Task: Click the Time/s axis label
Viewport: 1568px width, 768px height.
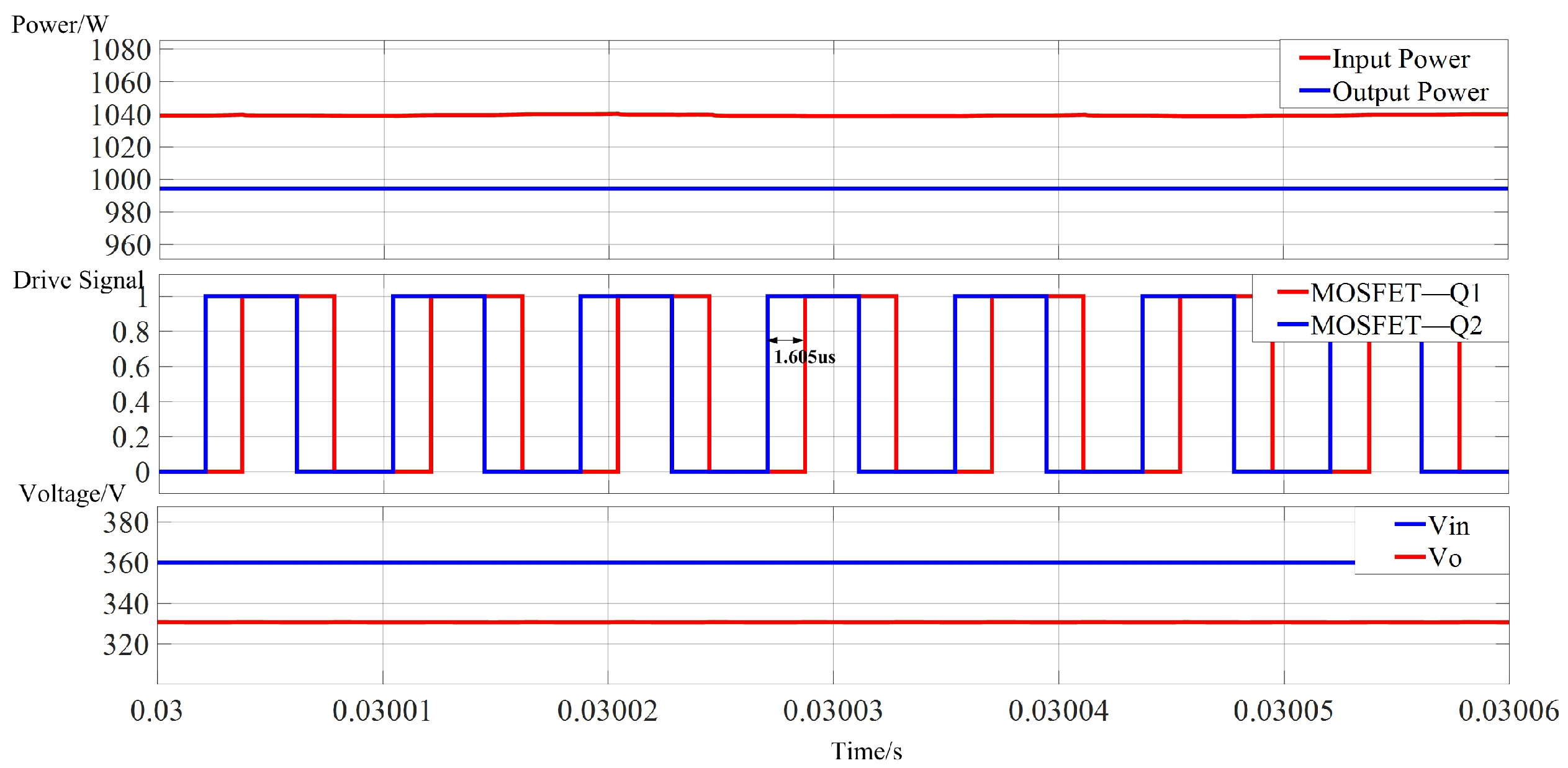Action: pyautogui.click(x=867, y=751)
